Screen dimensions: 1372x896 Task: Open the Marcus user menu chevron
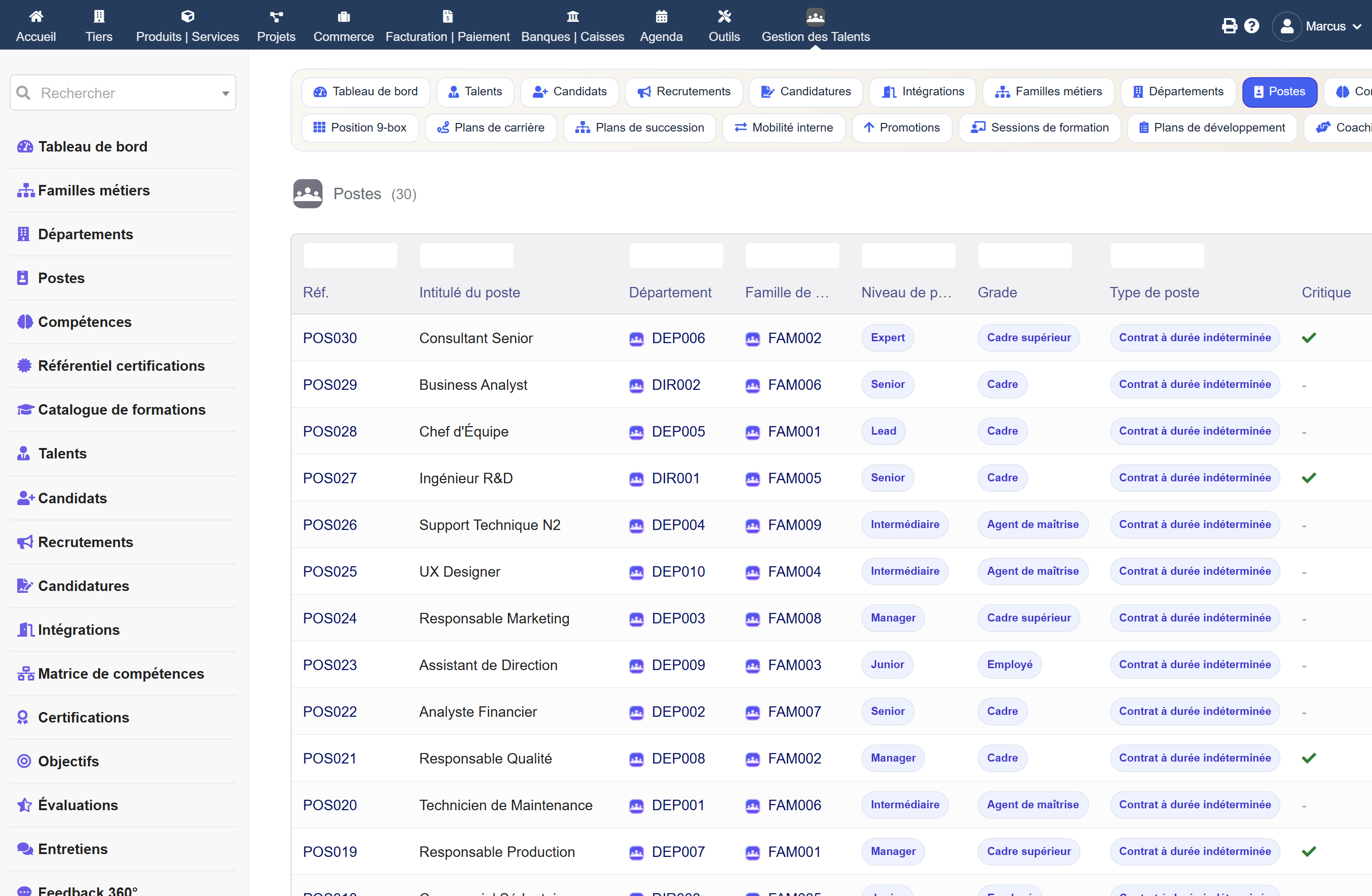[x=1357, y=27]
